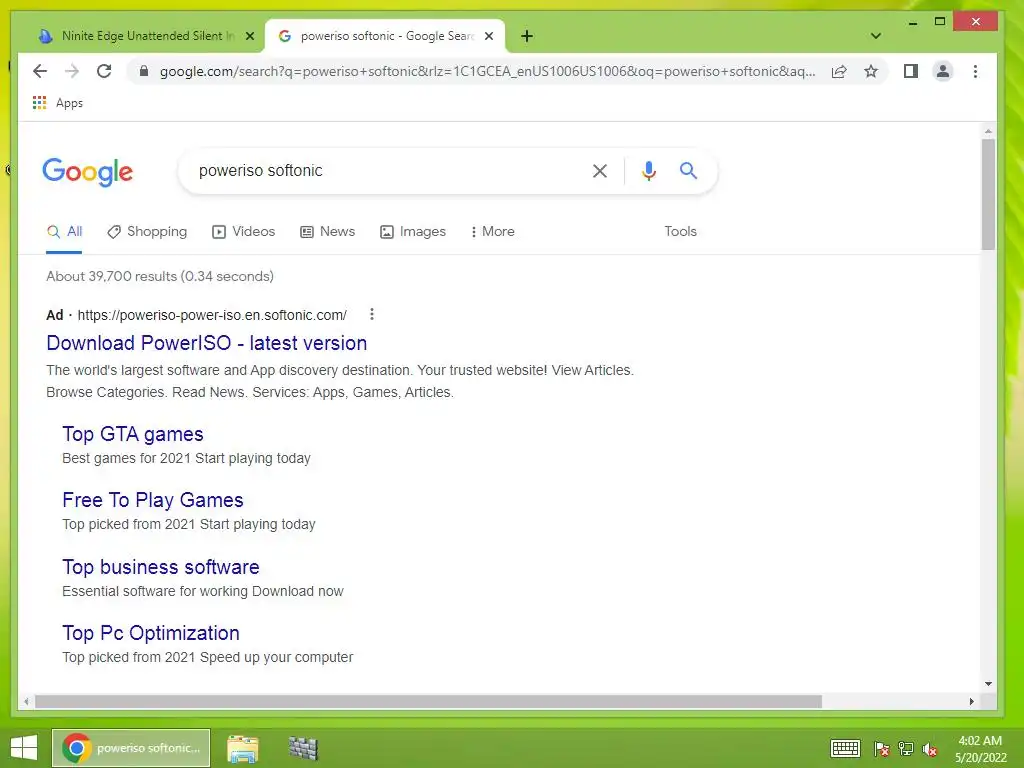The height and width of the screenshot is (768, 1024).
Task: Bookmark this tab with star icon
Action: (x=871, y=71)
